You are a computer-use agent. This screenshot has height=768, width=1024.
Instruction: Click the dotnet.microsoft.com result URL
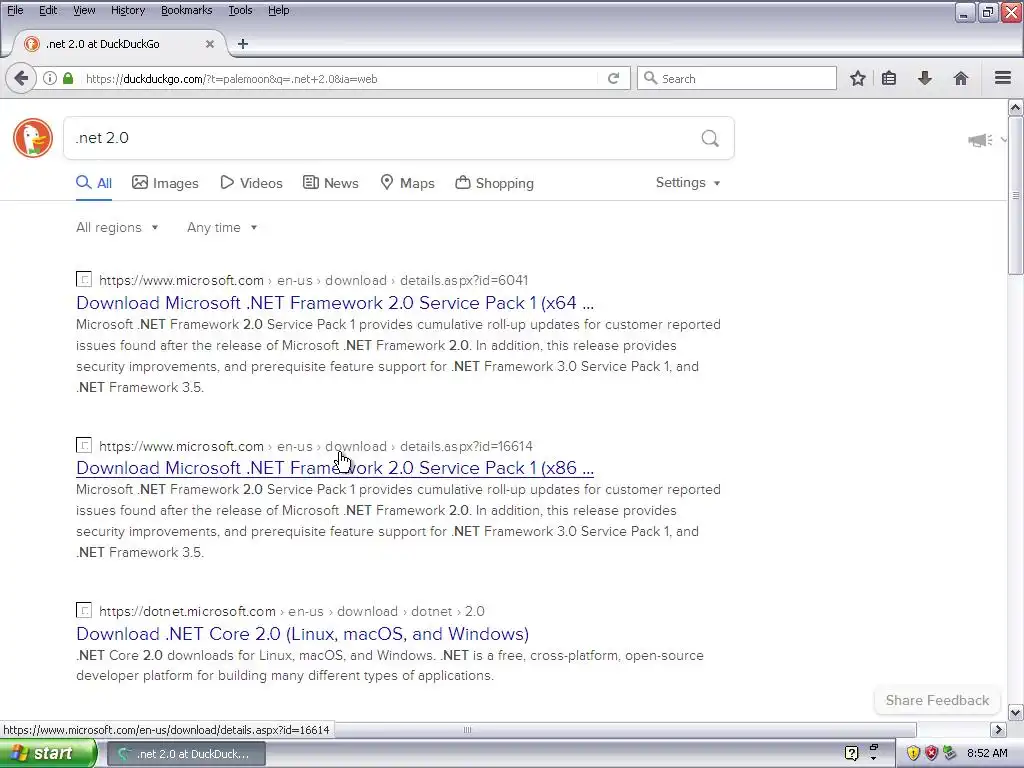[291, 611]
